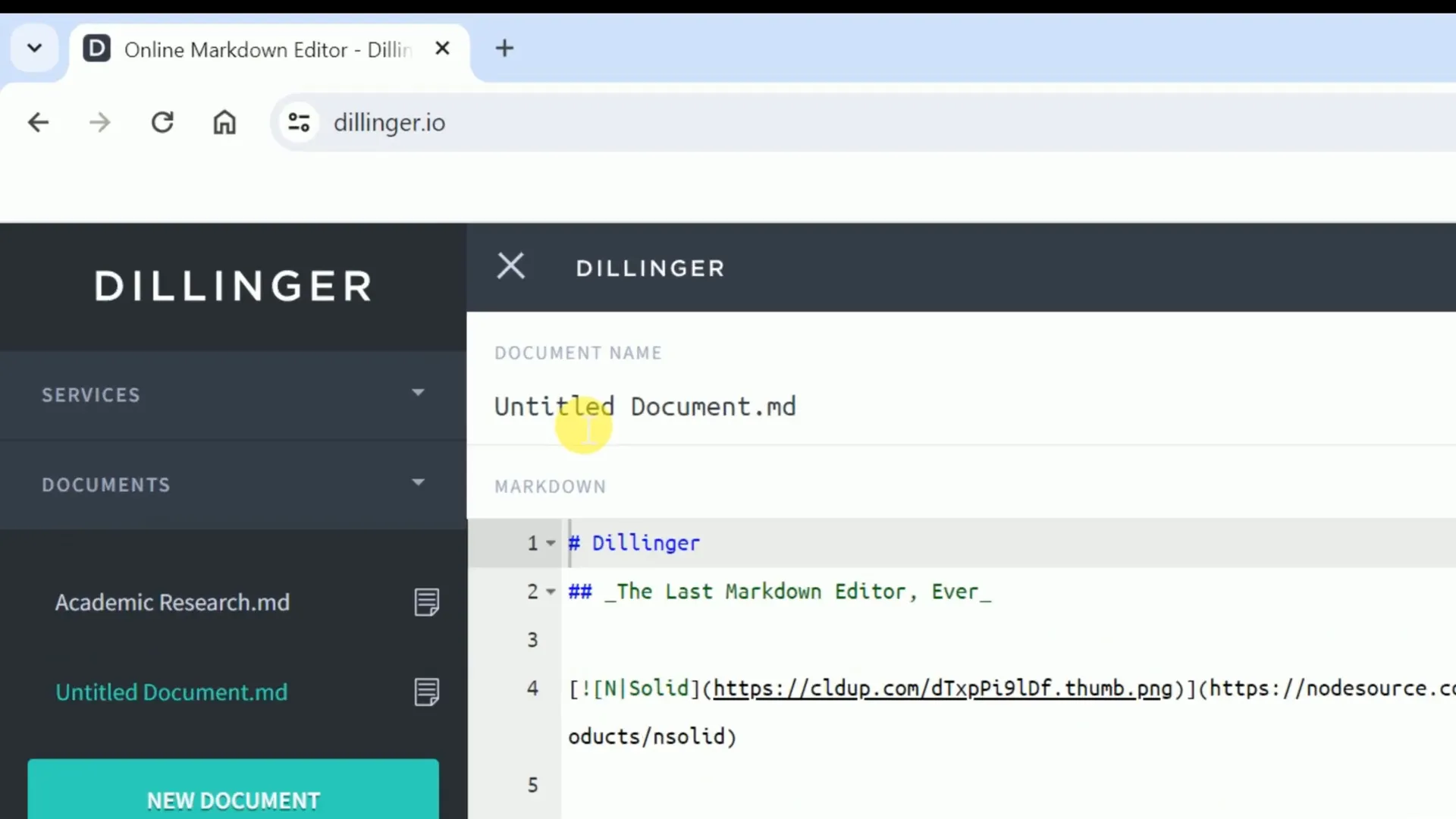View site information icon in address bar
Image resolution: width=1456 pixels, height=819 pixels.
(x=299, y=122)
